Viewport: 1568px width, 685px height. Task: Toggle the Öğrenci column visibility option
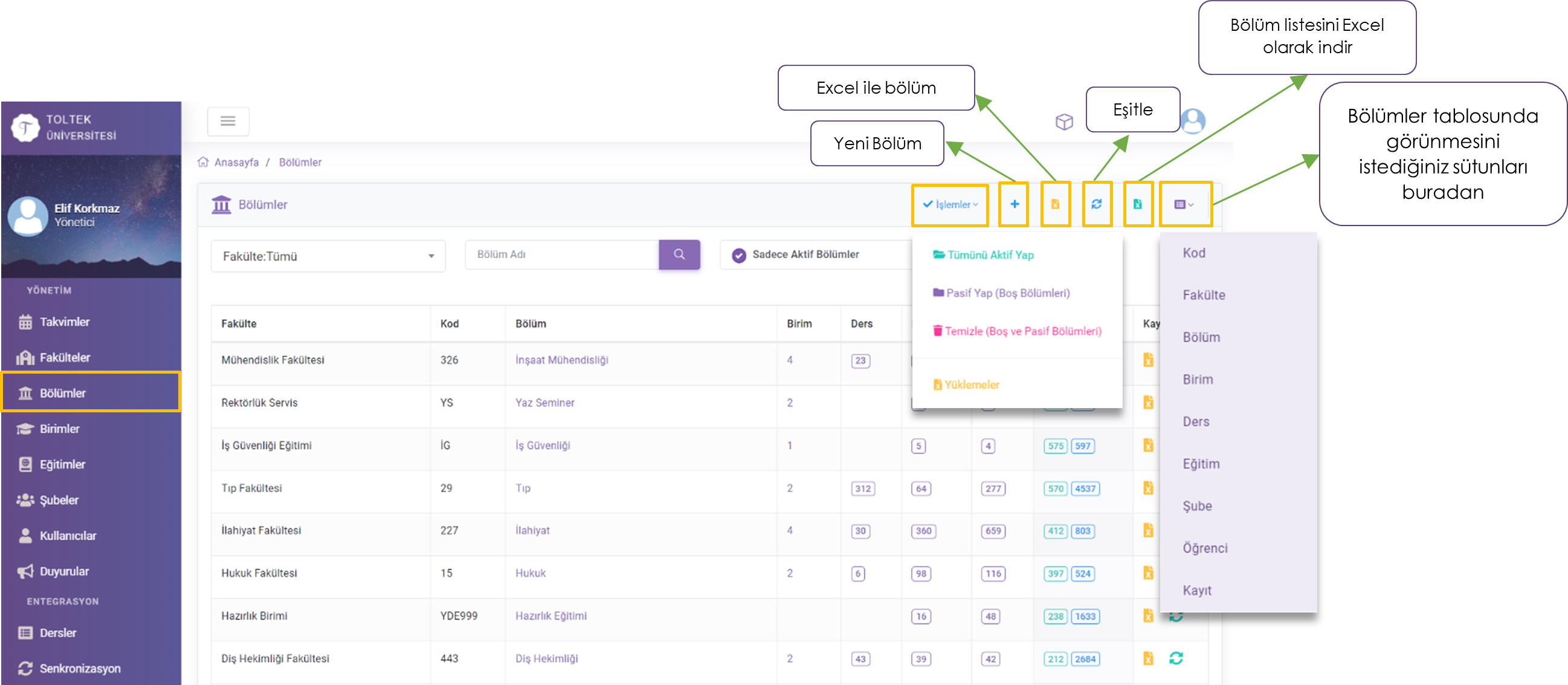(x=1205, y=548)
